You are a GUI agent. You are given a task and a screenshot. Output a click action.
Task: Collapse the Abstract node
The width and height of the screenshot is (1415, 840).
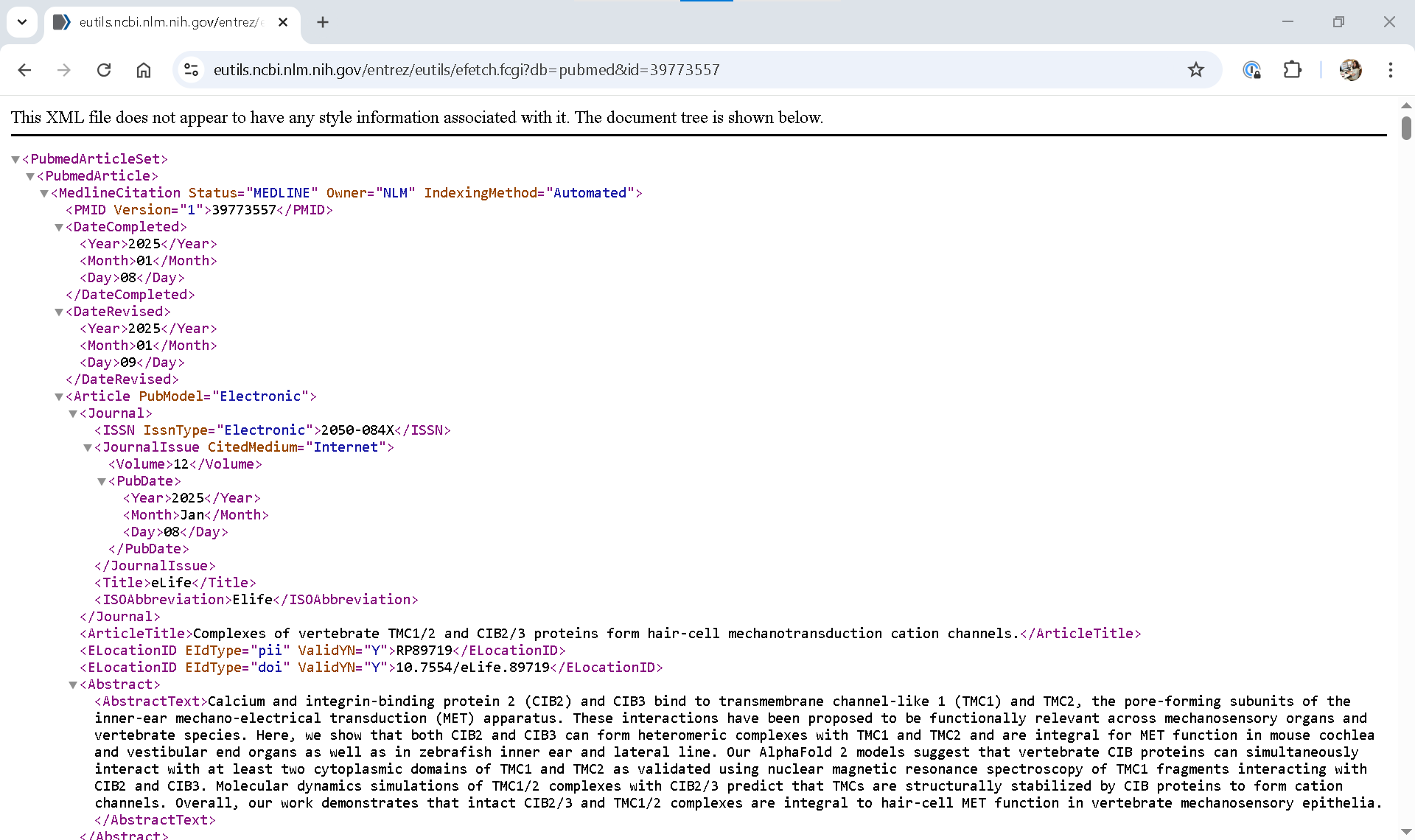73,685
